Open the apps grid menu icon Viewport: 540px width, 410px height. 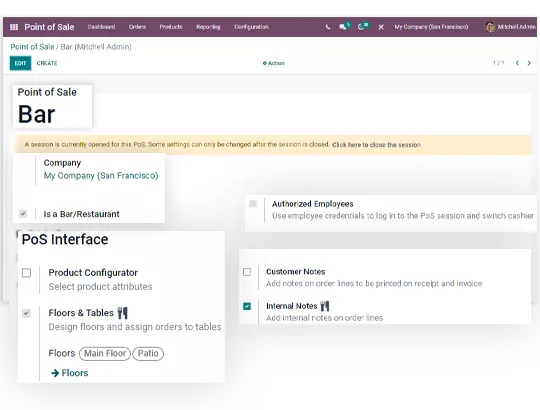click(x=14, y=27)
